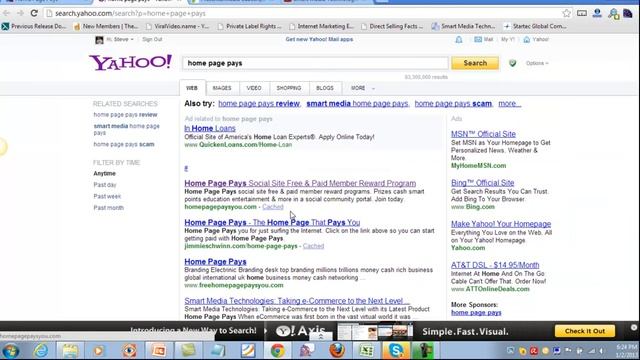The width and height of the screenshot is (640, 360).
Task: Select the Anytime time filter
Action: click(x=104, y=173)
